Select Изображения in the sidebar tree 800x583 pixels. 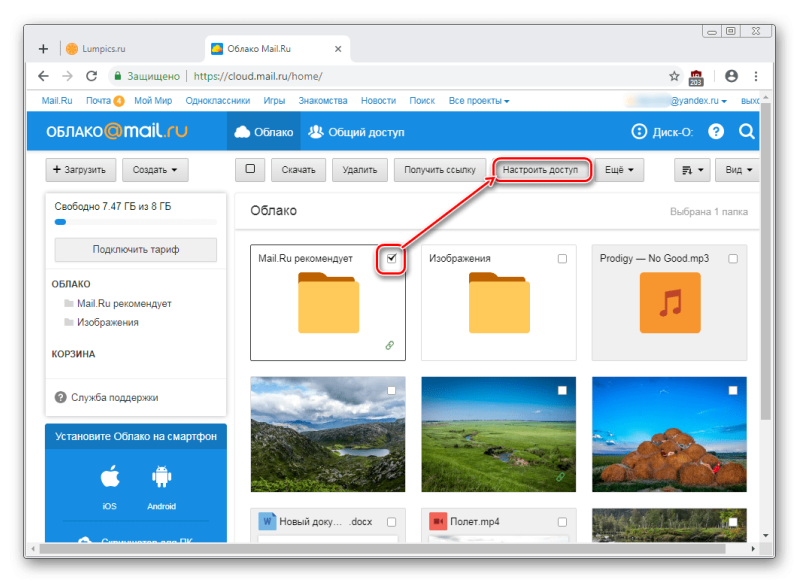[x=108, y=322]
